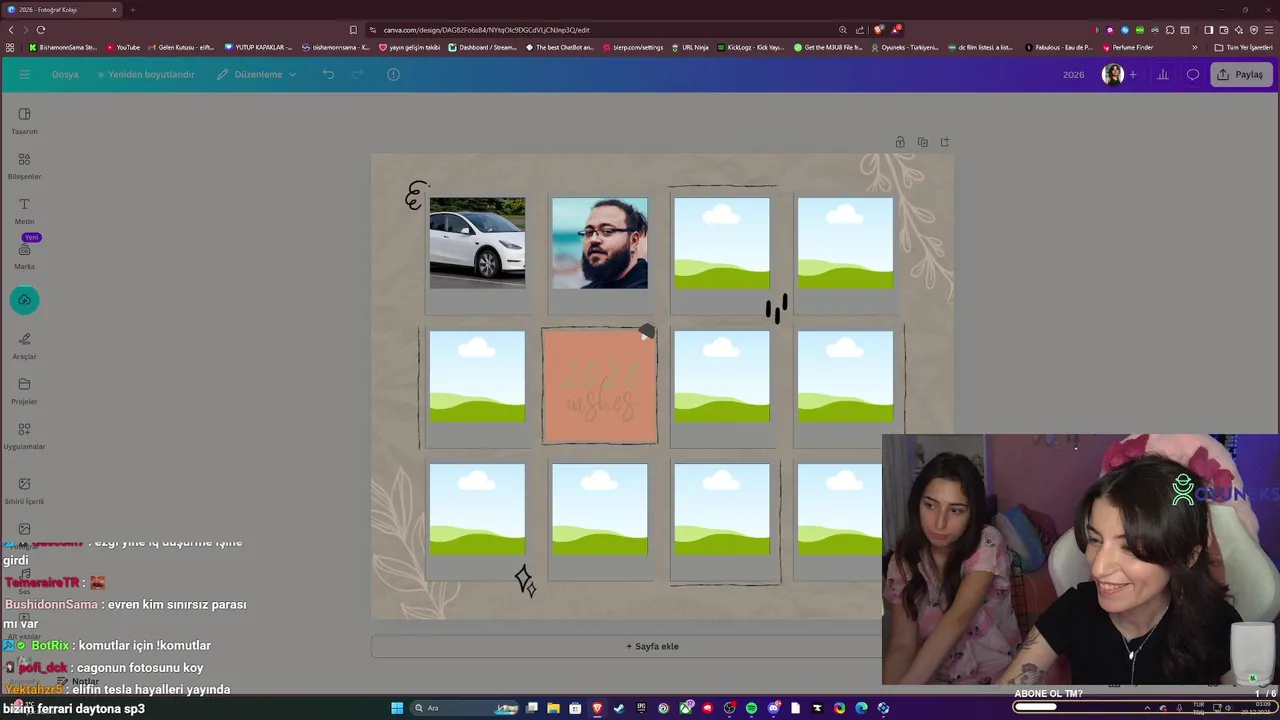The height and width of the screenshot is (720, 1280).
Task: Click the 2026 design title field
Action: 1073,74
